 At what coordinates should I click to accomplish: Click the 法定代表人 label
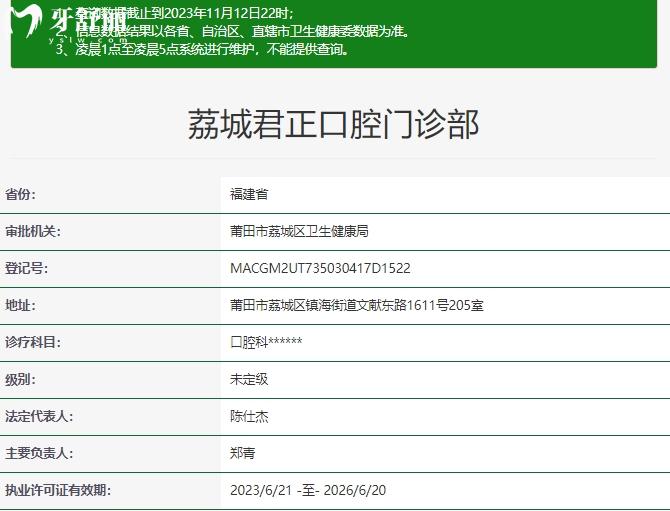[x=39, y=416]
